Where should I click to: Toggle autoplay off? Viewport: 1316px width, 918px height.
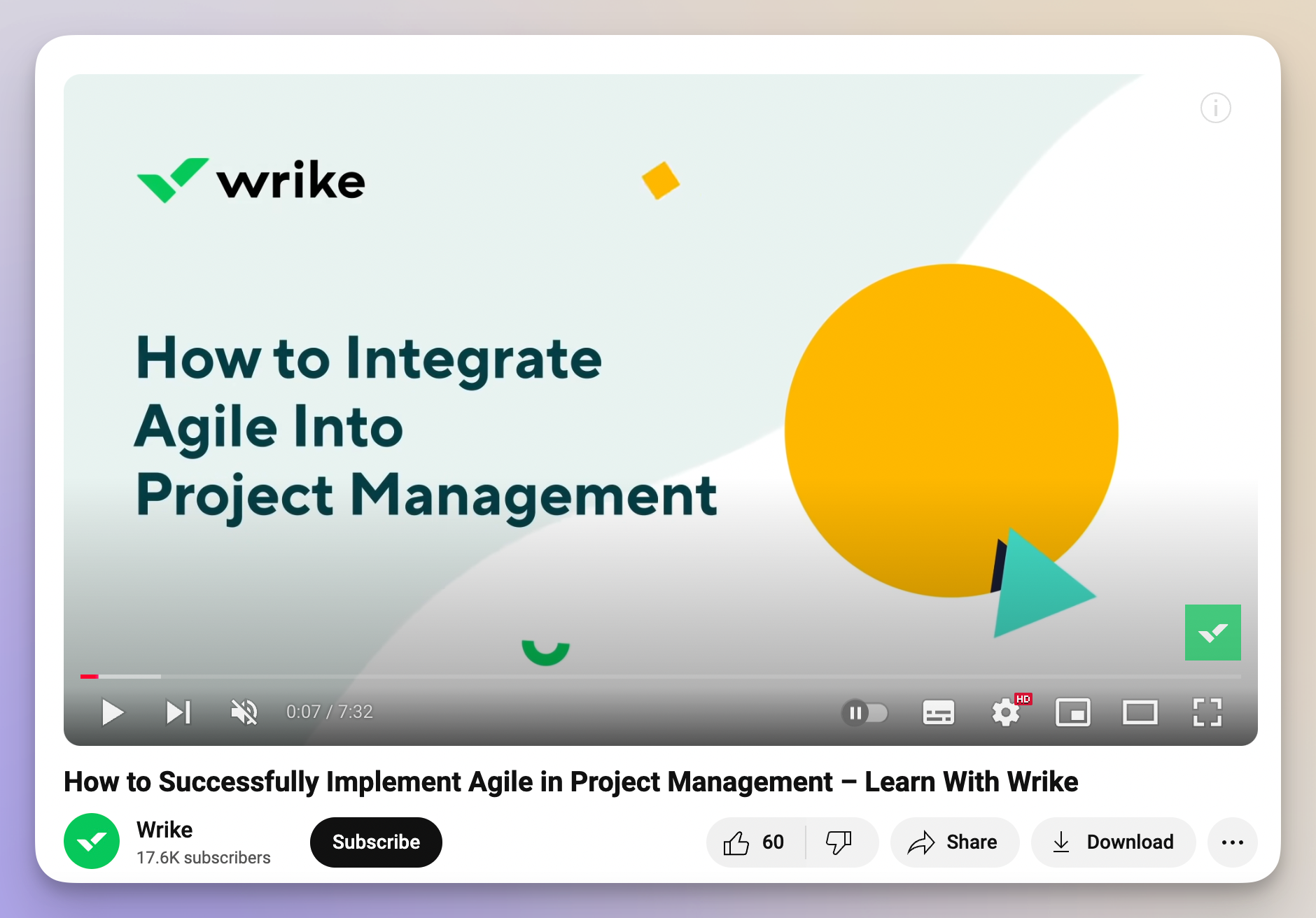pos(866,712)
